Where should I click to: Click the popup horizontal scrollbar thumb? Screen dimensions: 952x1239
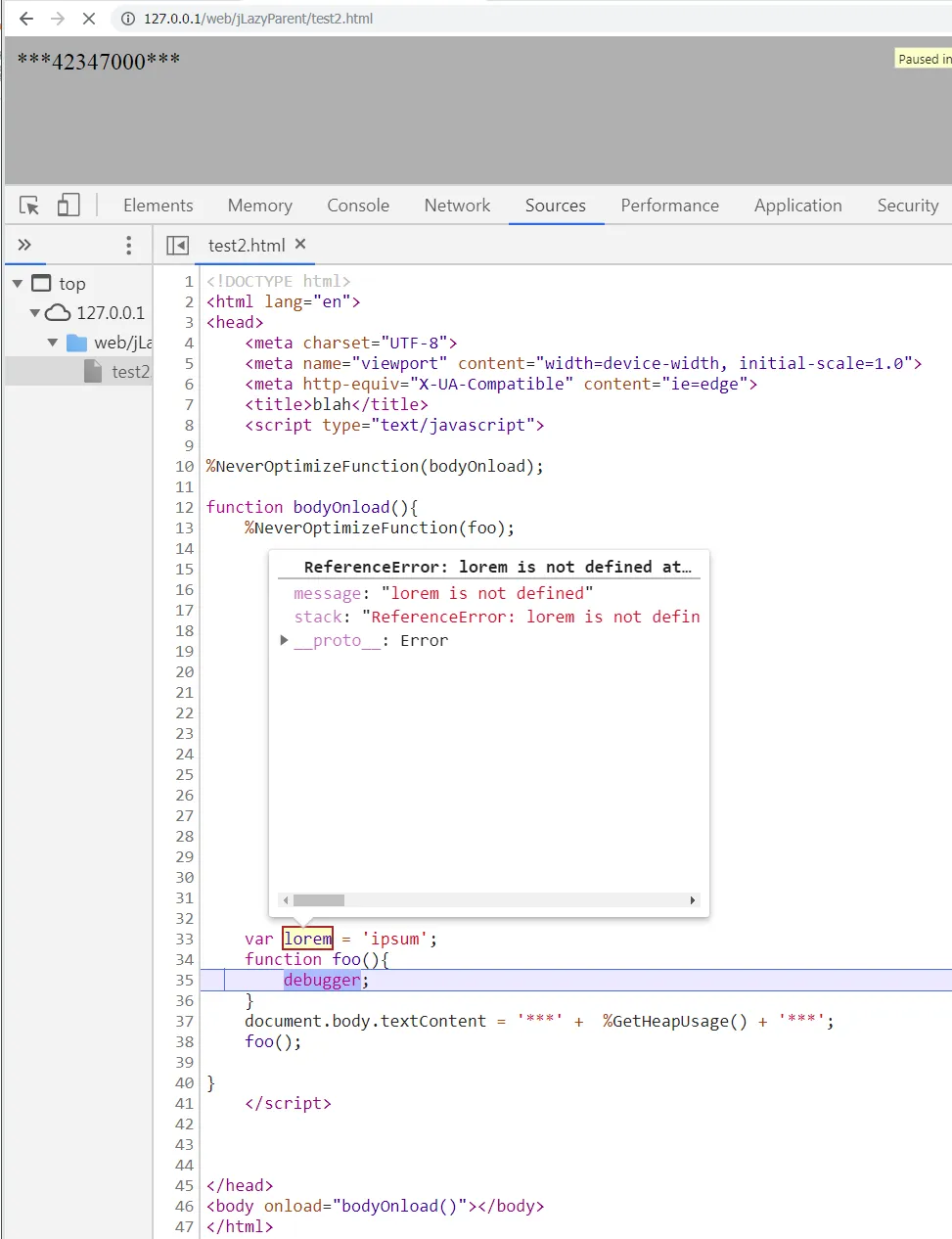click(x=318, y=900)
